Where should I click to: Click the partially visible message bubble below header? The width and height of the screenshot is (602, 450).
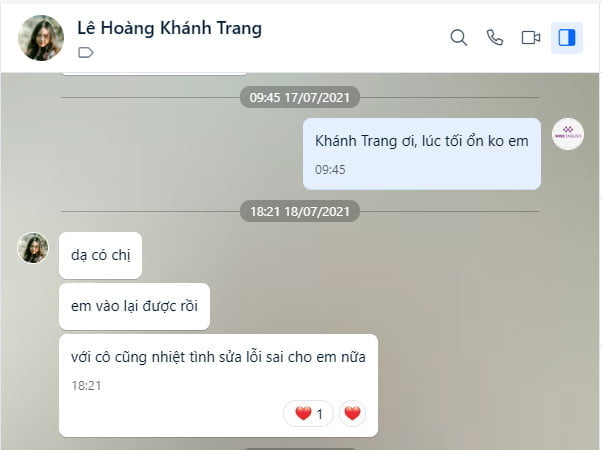click(x=154, y=73)
